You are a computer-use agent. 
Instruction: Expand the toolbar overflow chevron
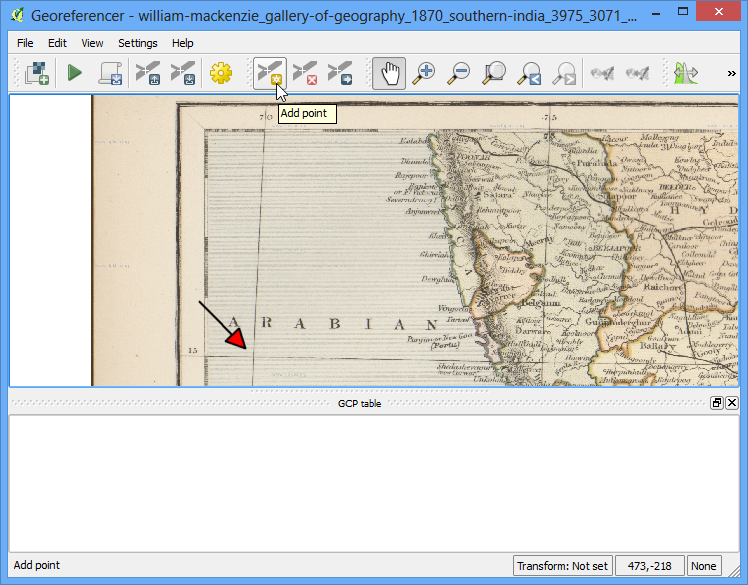click(731, 73)
